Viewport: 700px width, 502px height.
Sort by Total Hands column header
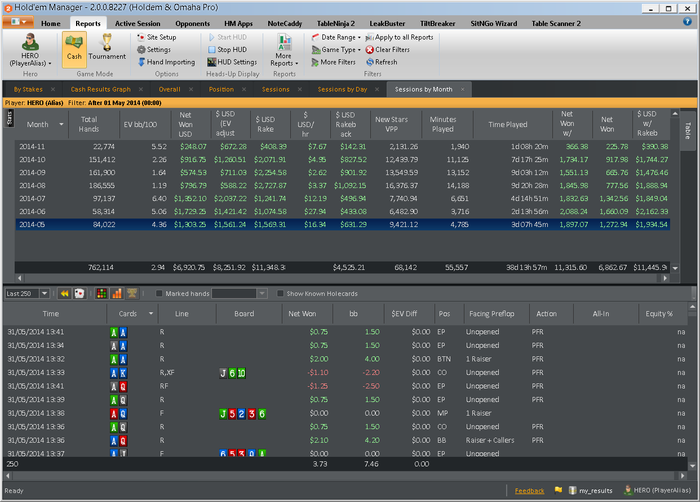click(x=89, y=124)
